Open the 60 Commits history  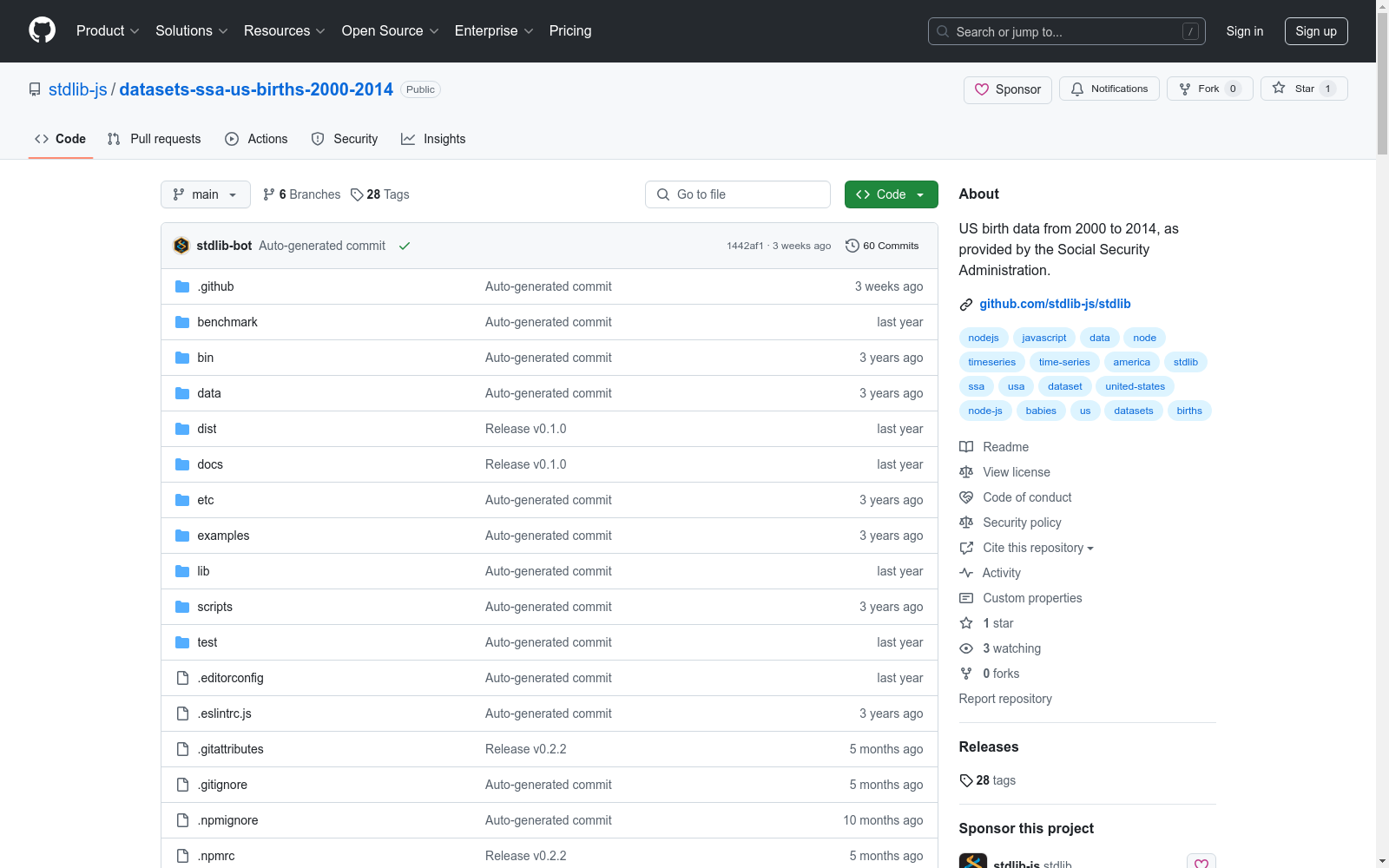click(882, 246)
